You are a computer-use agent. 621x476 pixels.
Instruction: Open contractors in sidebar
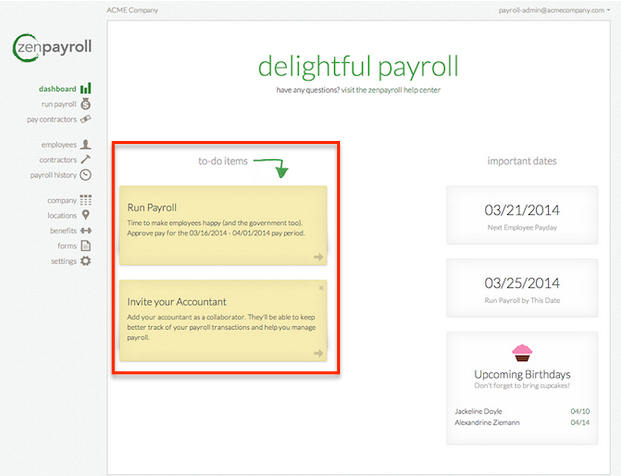click(x=58, y=160)
